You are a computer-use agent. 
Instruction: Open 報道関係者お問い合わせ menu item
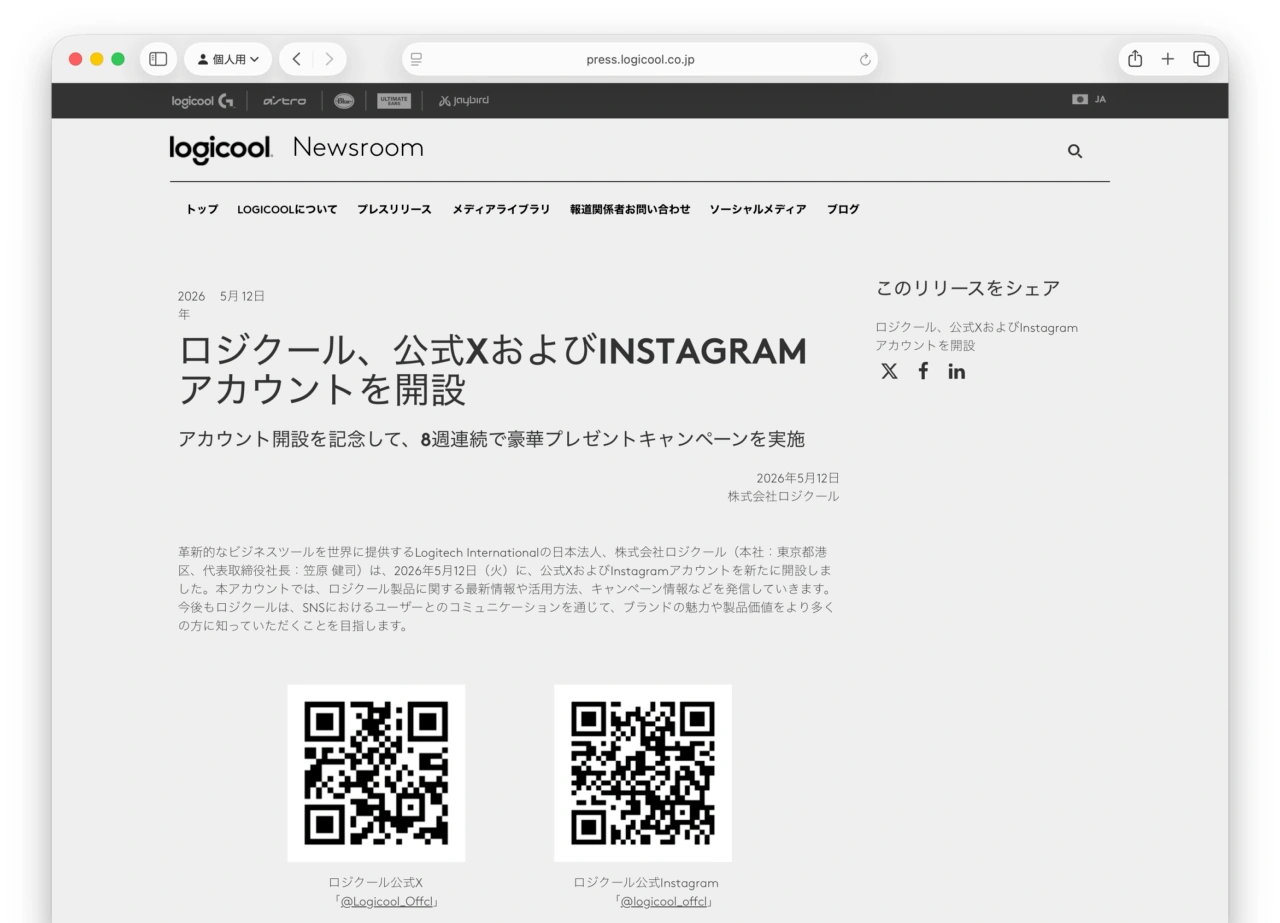point(630,209)
